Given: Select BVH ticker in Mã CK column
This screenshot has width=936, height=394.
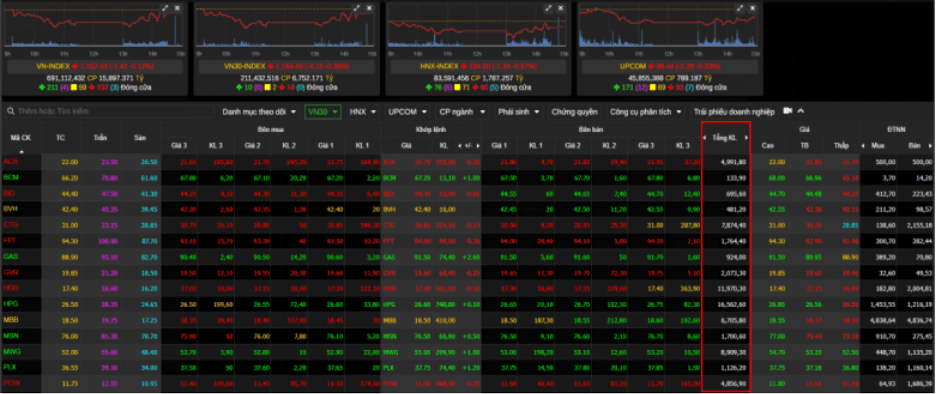Looking at the screenshot, I should tap(11, 210).
